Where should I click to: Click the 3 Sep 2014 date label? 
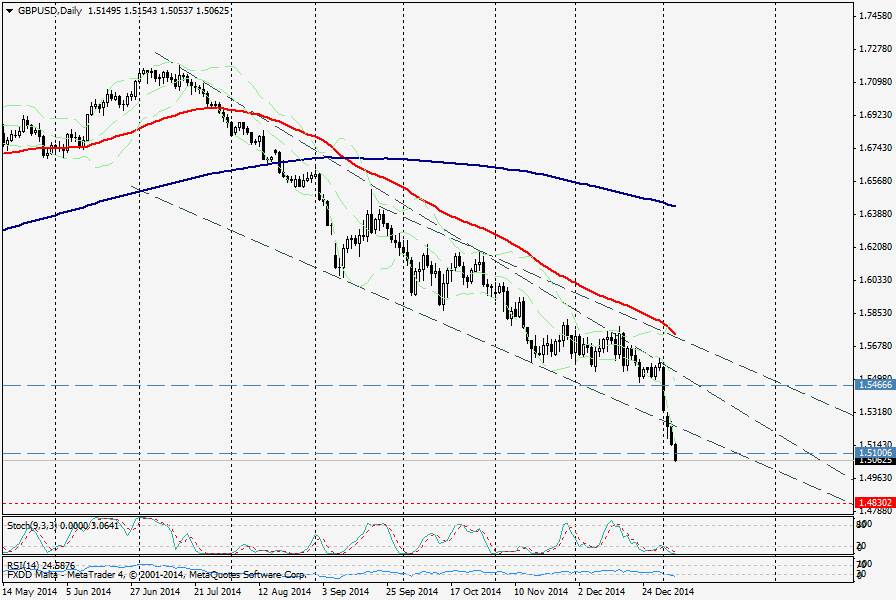point(343,591)
